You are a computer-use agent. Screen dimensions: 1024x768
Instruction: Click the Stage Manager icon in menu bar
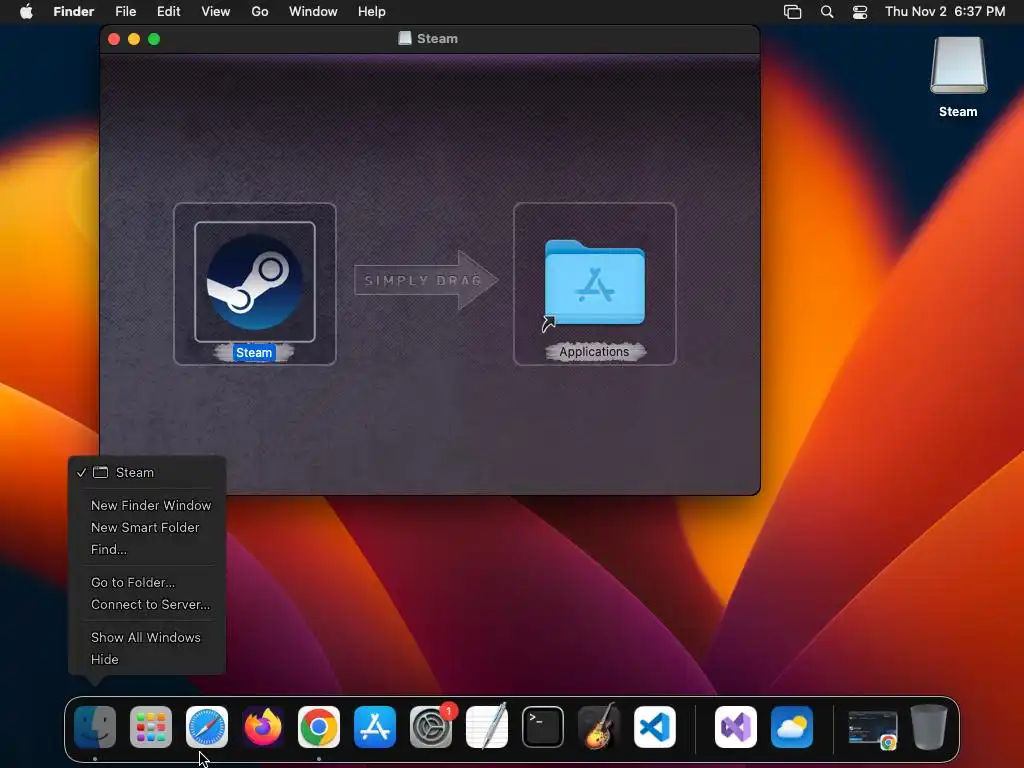792,12
